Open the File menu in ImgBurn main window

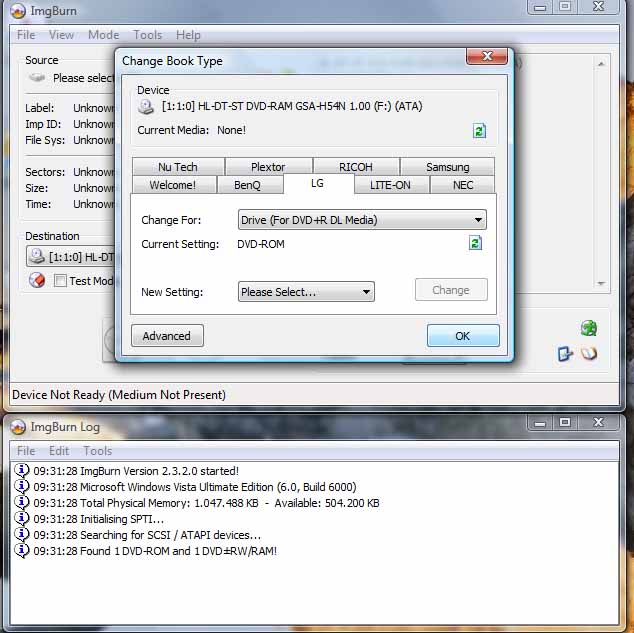[26, 35]
